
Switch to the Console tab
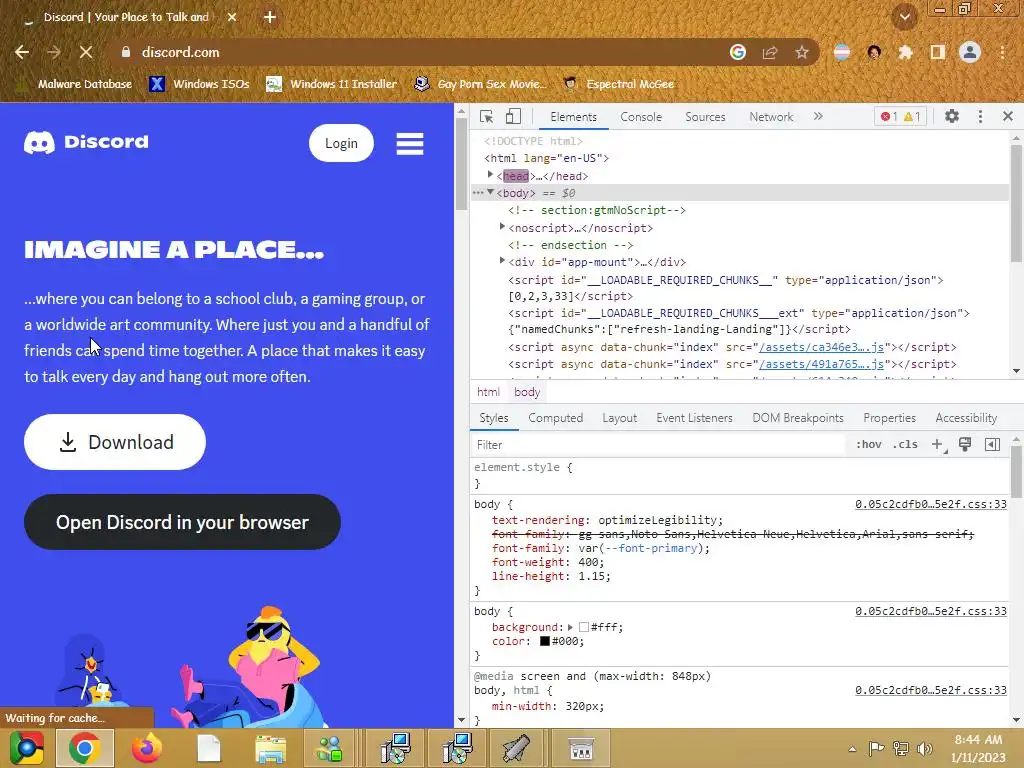[x=641, y=117]
